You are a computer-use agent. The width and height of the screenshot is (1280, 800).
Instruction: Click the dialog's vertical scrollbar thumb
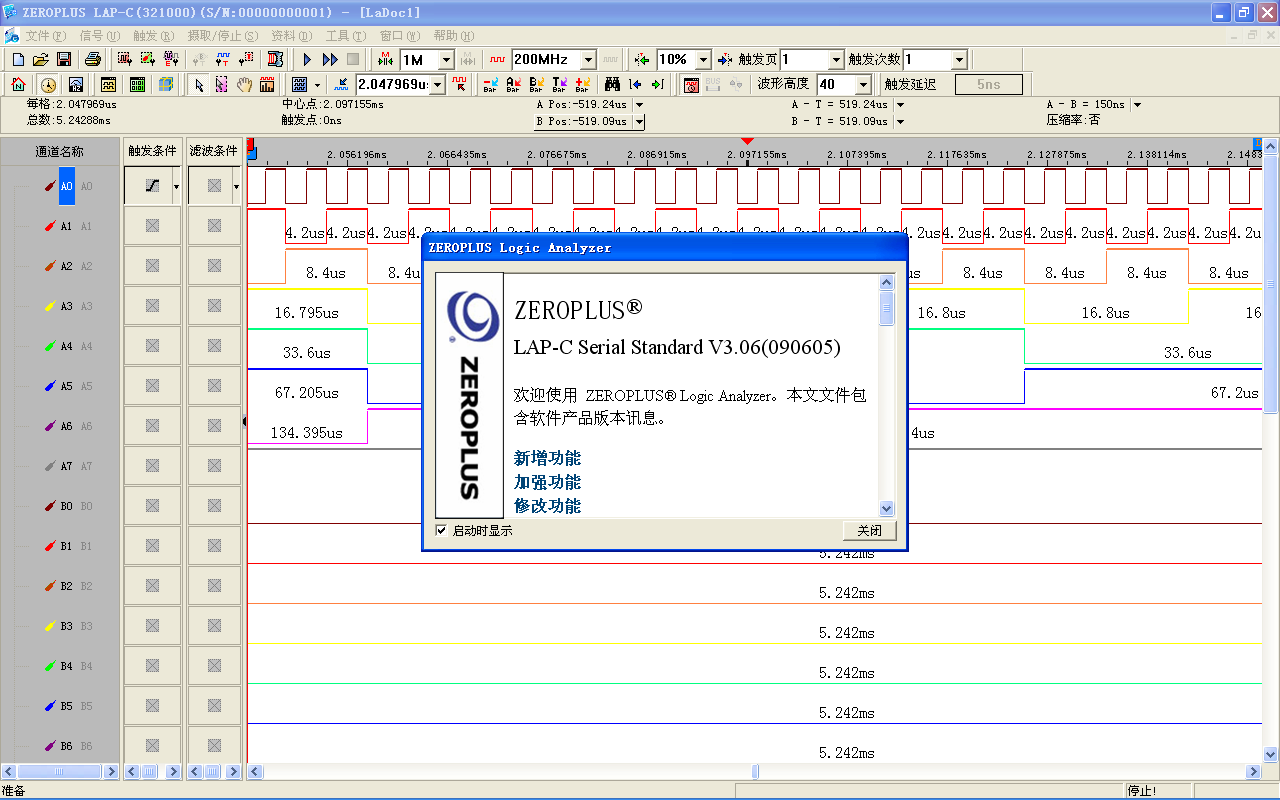pos(886,308)
